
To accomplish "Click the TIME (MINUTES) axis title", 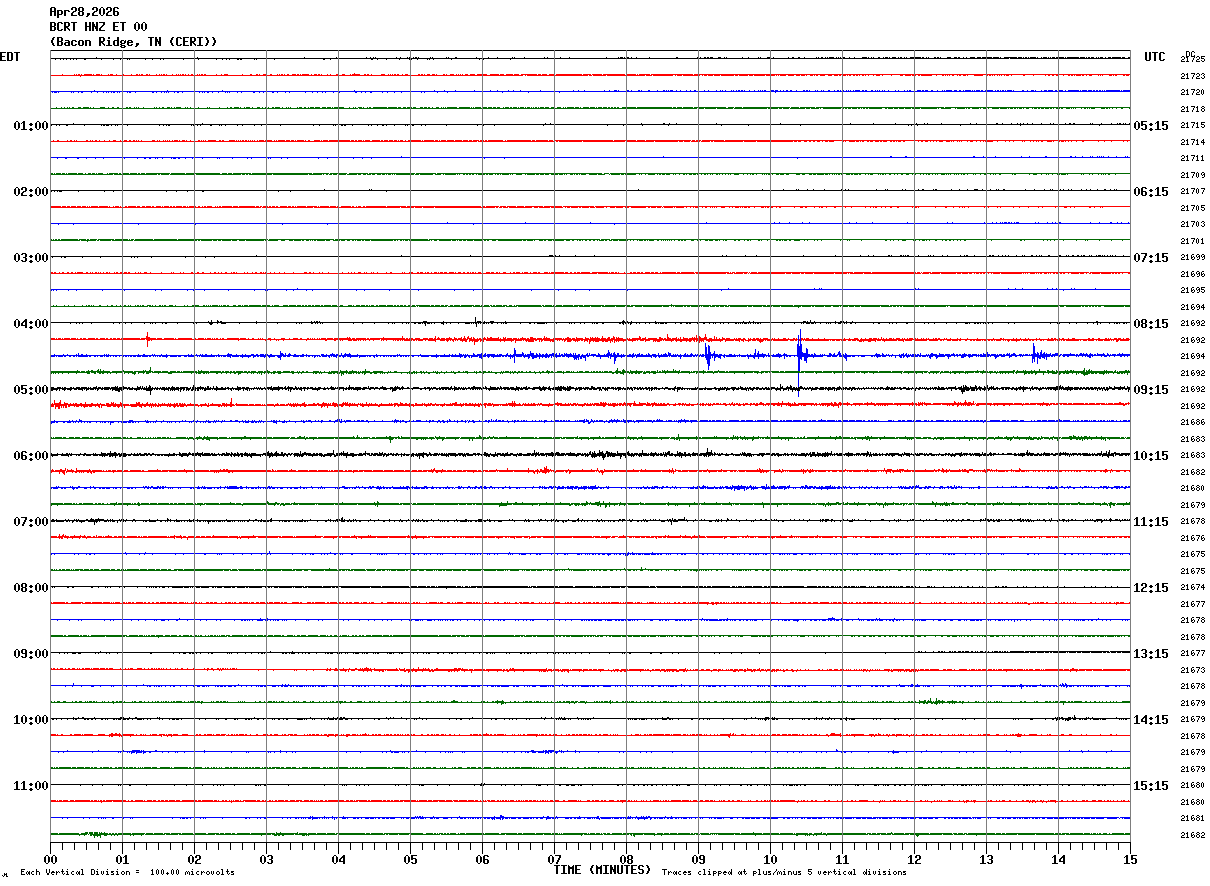I will click(602, 870).
